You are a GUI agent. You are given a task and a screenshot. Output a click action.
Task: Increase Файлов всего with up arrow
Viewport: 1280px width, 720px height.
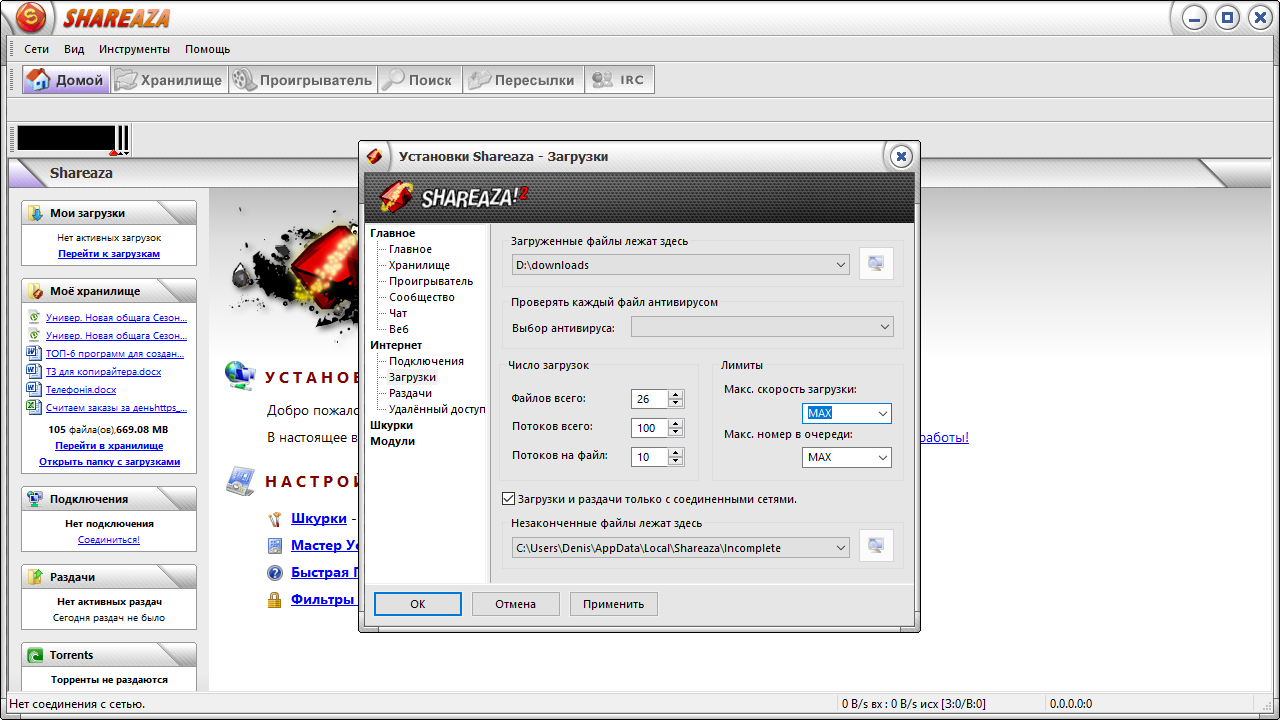point(676,394)
